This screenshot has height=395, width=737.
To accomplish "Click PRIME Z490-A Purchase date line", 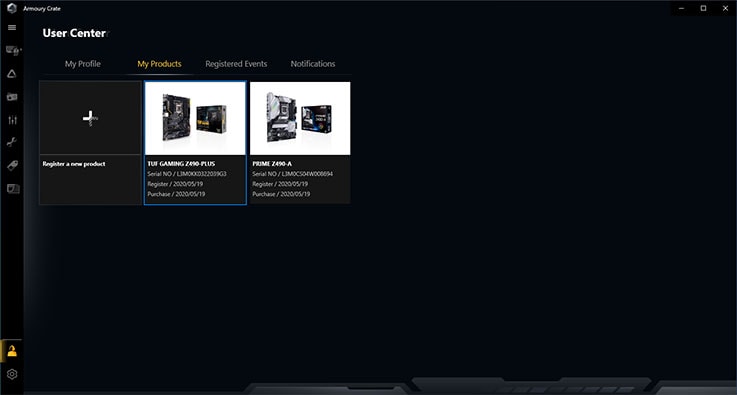I will point(281,194).
